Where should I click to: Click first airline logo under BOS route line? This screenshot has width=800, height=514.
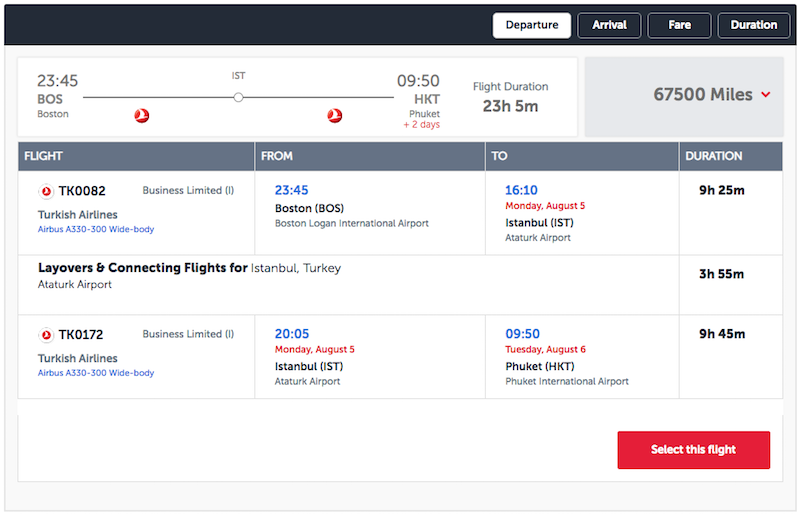[x=142, y=116]
